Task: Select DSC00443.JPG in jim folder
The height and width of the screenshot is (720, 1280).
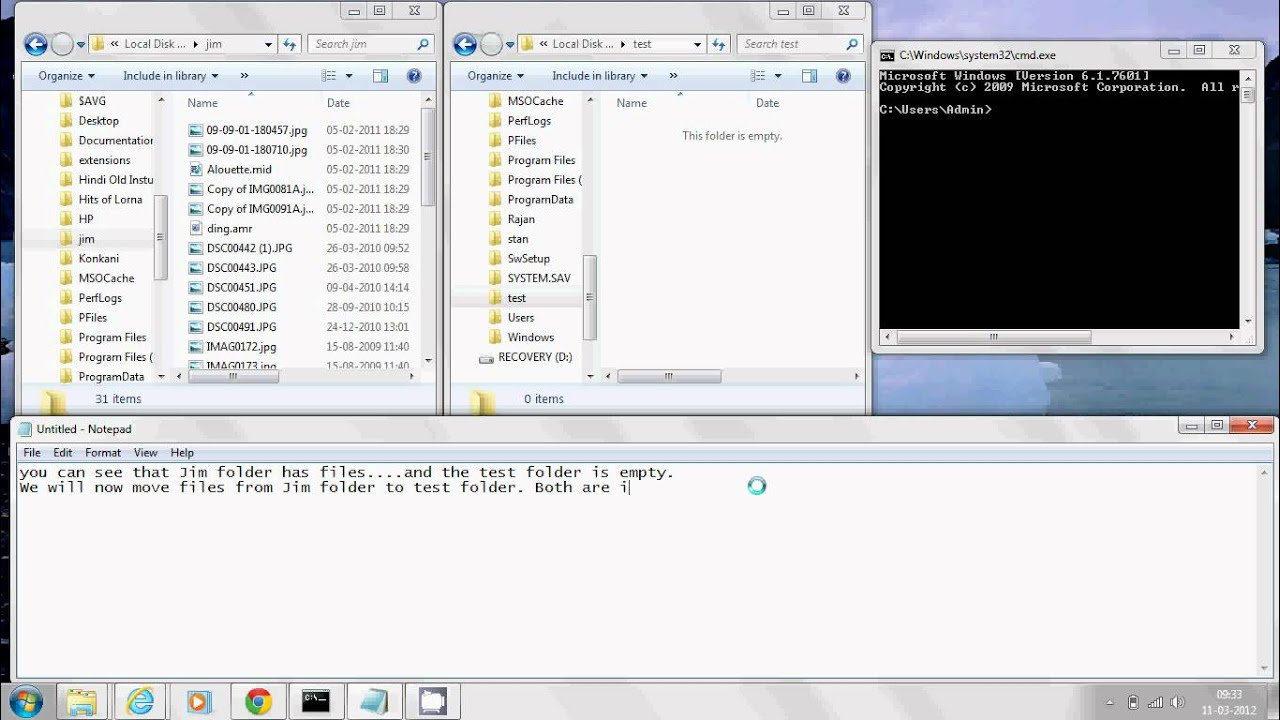Action: tap(241, 268)
